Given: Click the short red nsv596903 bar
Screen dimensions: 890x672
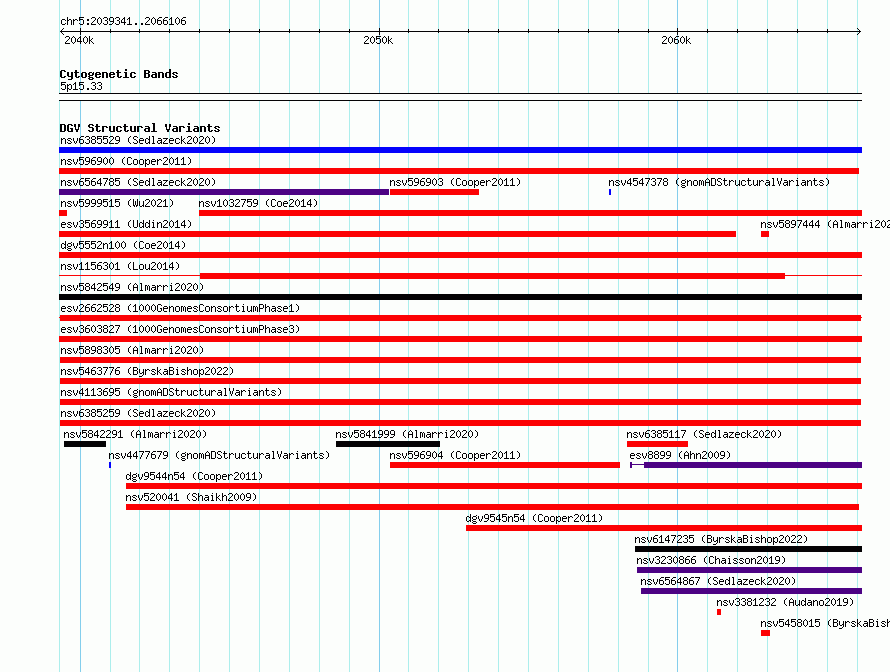Looking at the screenshot, I should [x=434, y=192].
